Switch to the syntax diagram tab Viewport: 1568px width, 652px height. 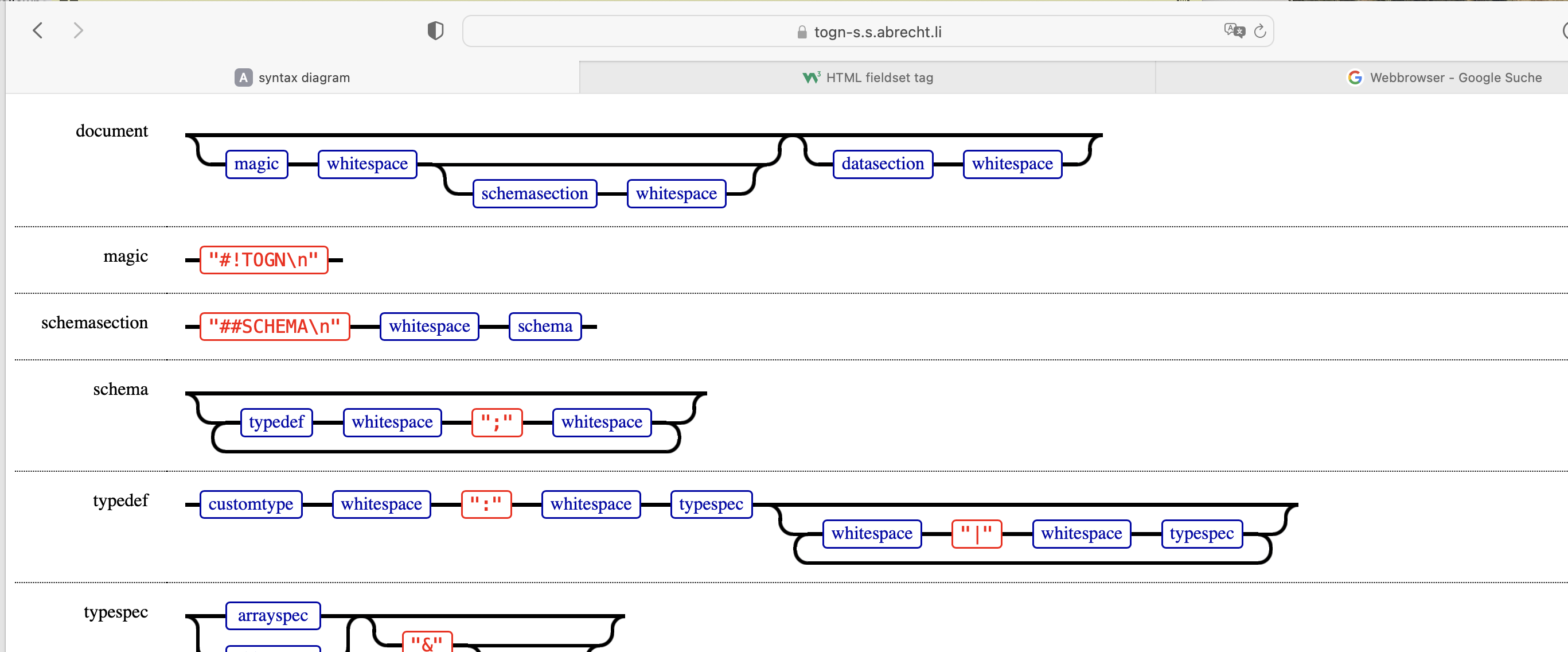click(x=292, y=77)
